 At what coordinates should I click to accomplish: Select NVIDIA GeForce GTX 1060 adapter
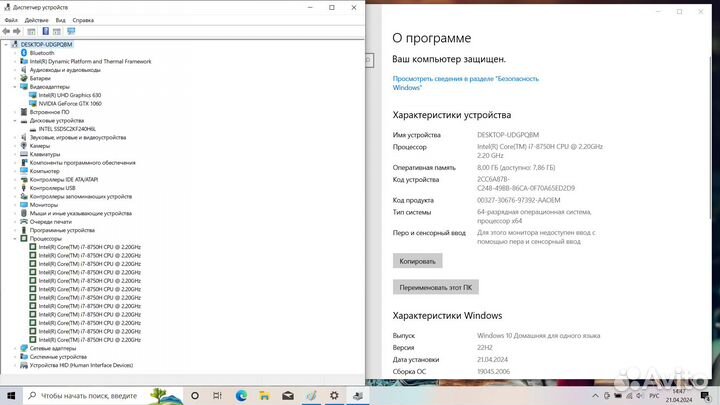tap(70, 104)
